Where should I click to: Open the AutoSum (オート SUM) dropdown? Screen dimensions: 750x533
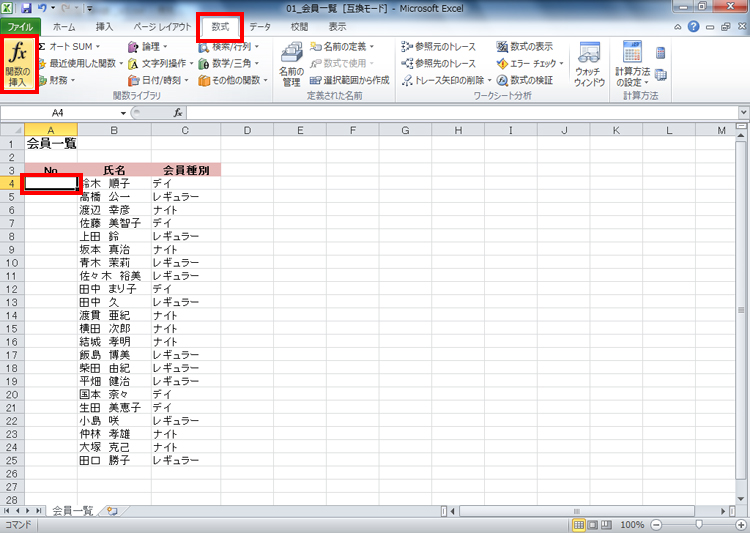69,46
